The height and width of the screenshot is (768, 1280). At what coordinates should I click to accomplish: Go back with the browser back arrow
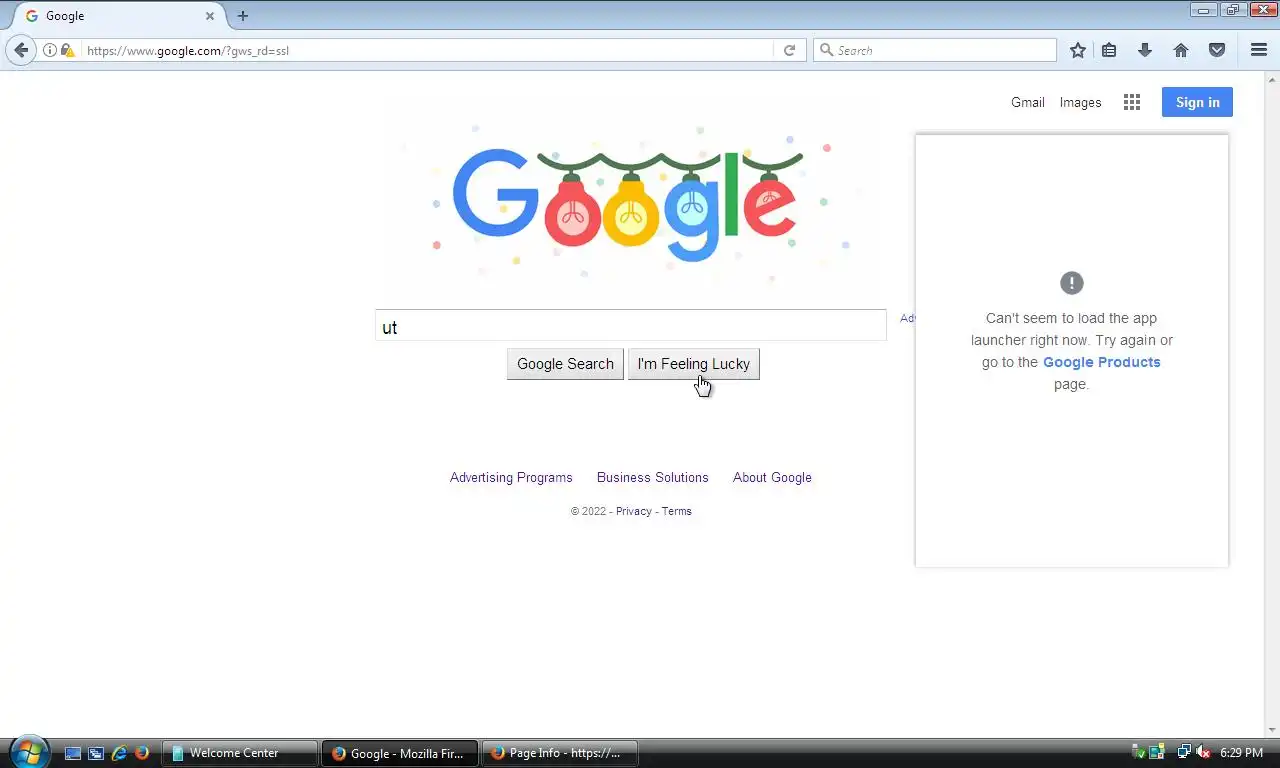[21, 50]
